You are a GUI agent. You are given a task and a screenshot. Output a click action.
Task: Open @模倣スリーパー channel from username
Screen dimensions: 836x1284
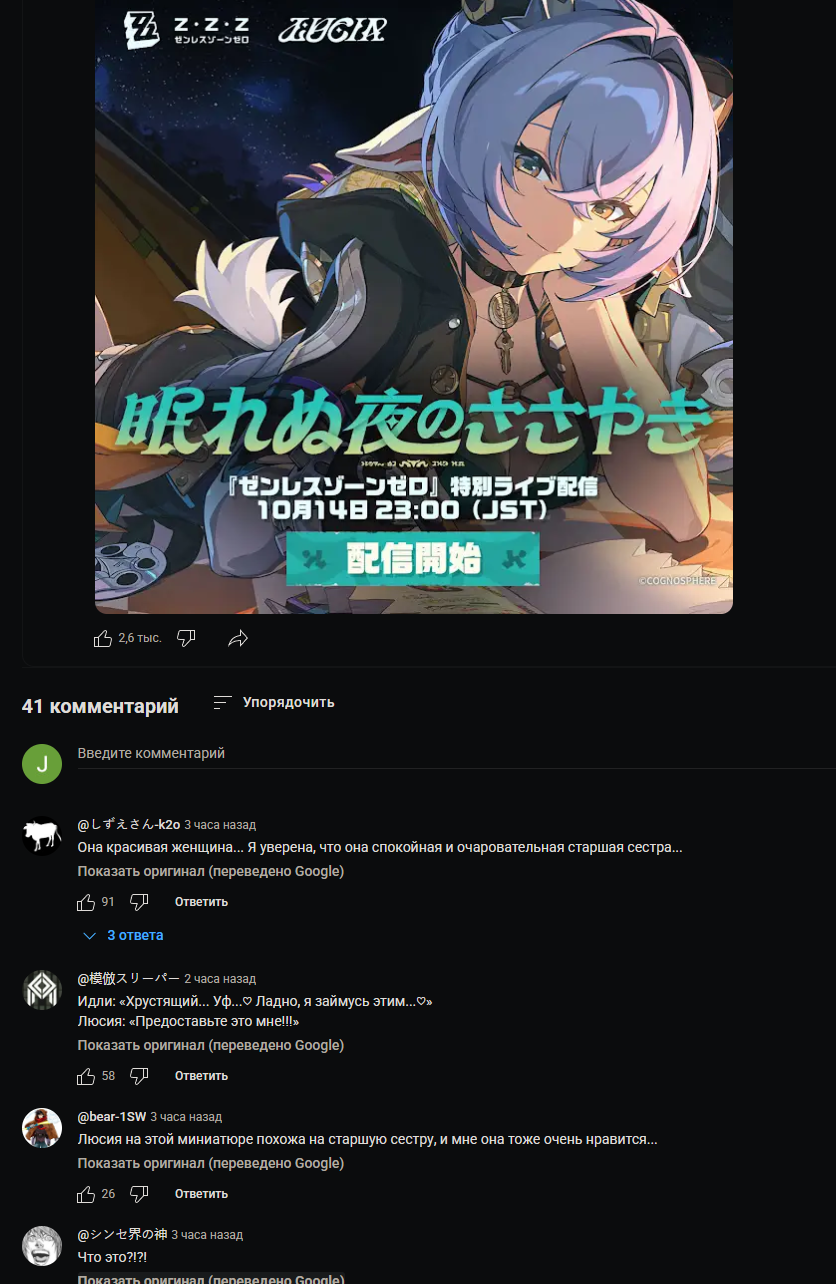point(128,979)
